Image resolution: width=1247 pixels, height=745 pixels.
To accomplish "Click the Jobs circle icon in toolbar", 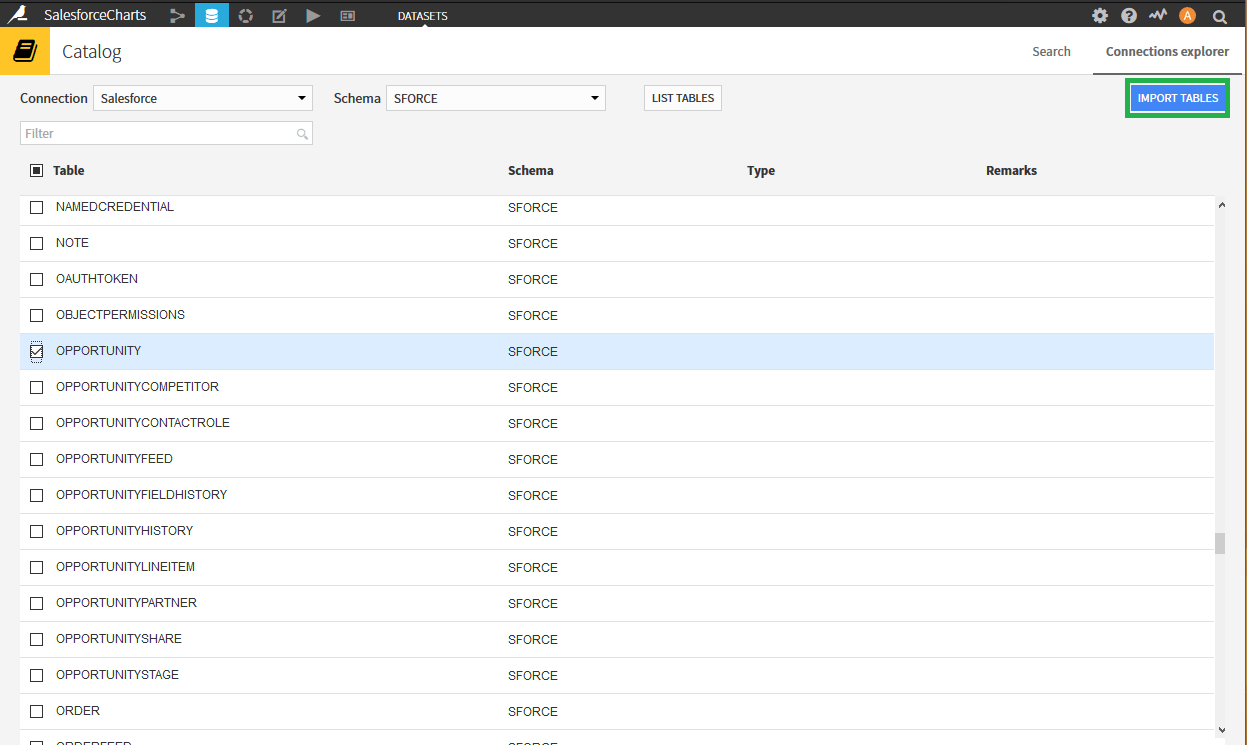I will [245, 15].
